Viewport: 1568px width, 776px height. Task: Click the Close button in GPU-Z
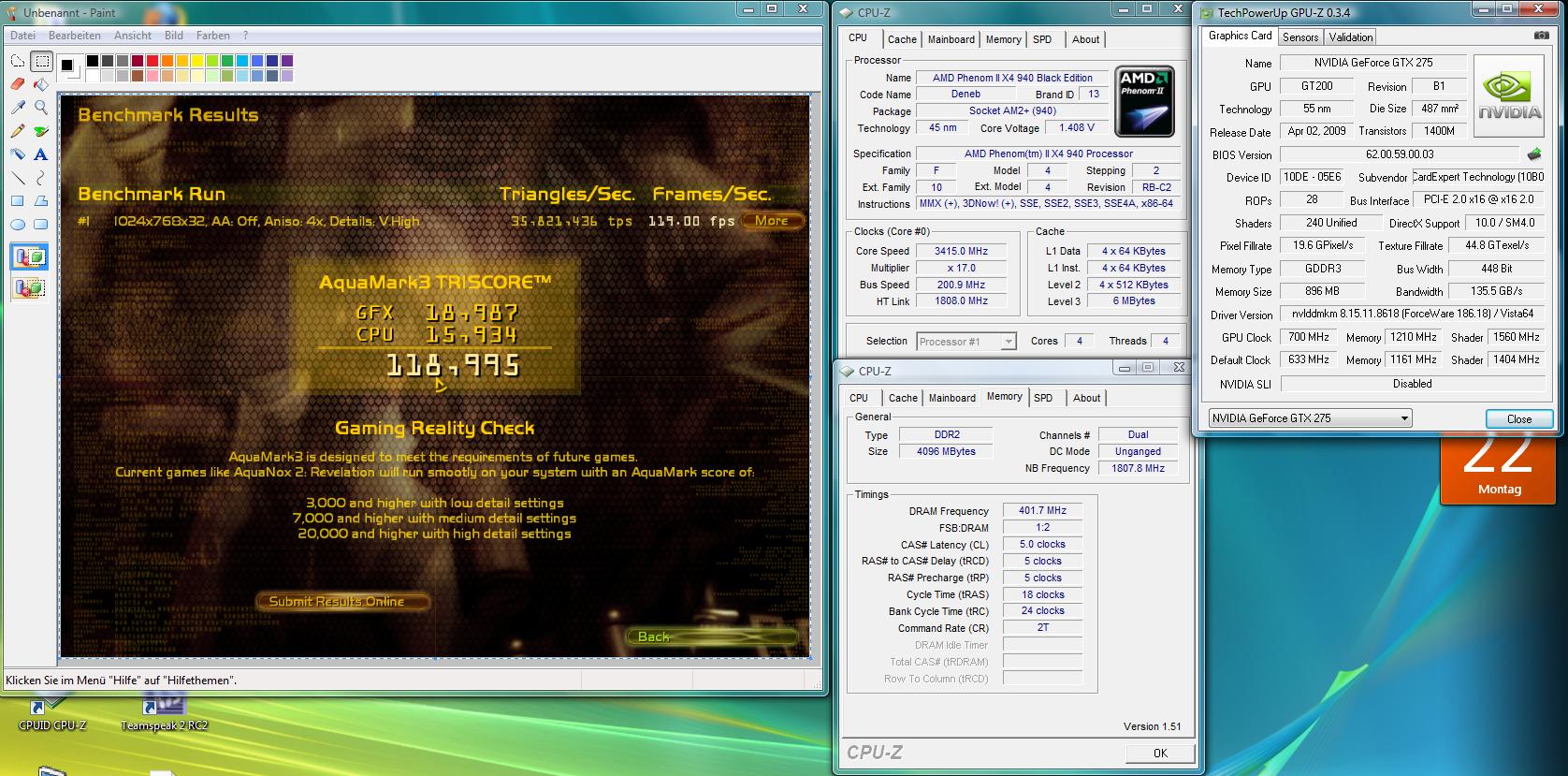tap(1519, 418)
